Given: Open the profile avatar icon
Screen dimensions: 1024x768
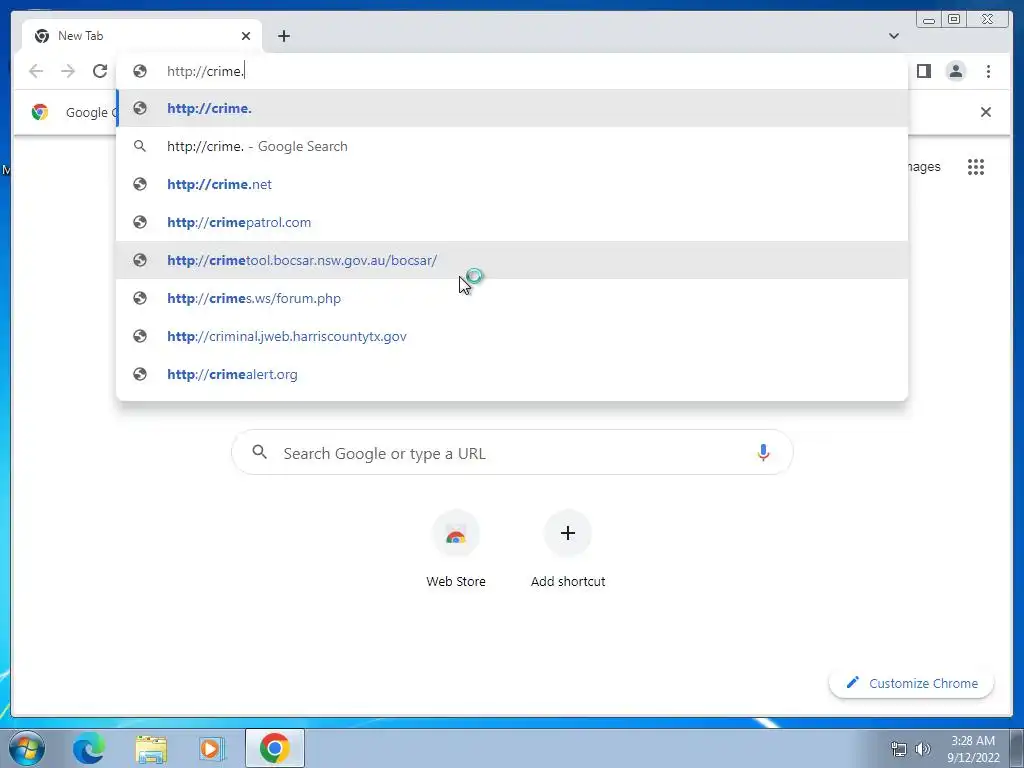Looking at the screenshot, I should pyautogui.click(x=955, y=71).
